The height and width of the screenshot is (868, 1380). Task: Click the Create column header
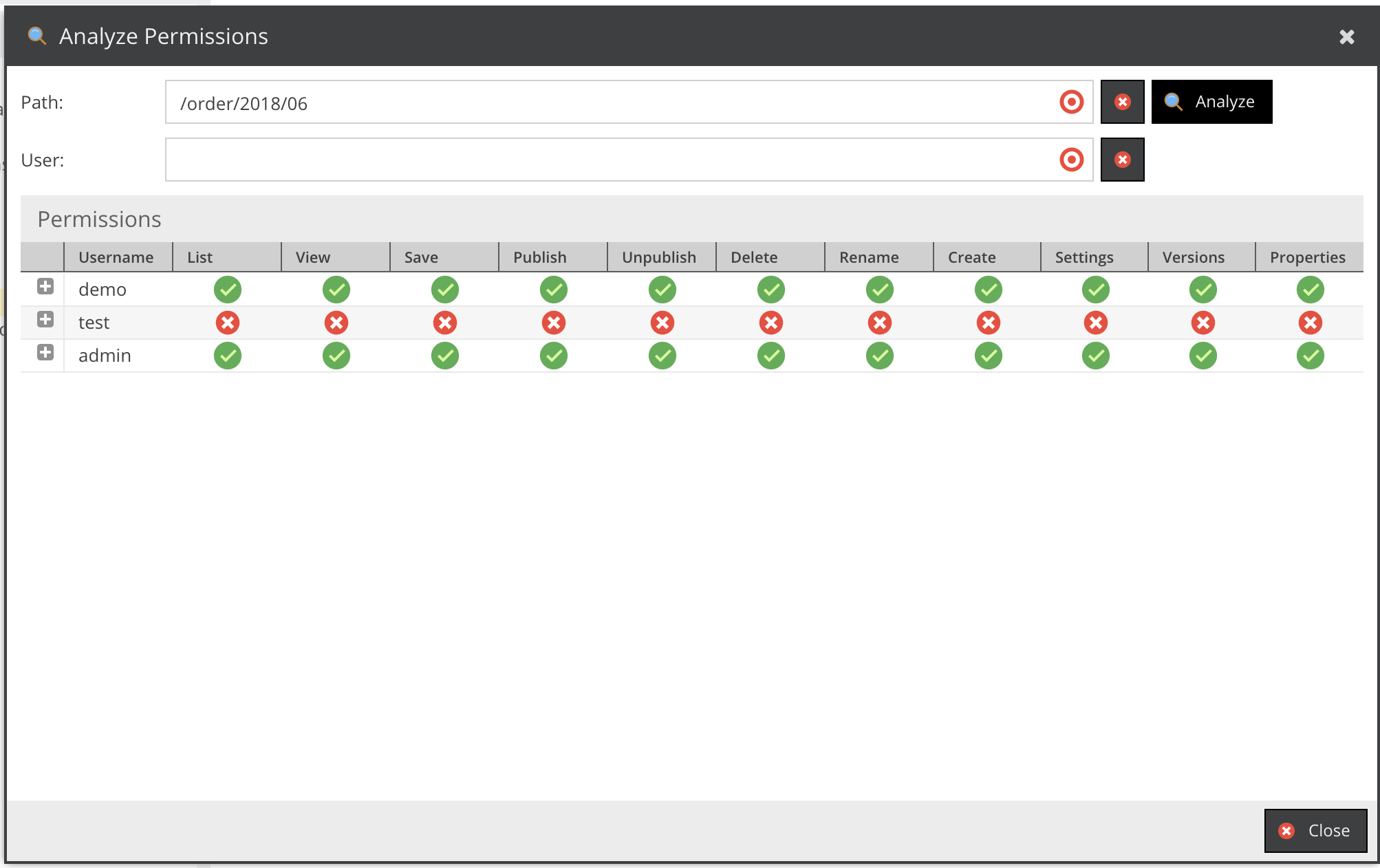tap(987, 257)
